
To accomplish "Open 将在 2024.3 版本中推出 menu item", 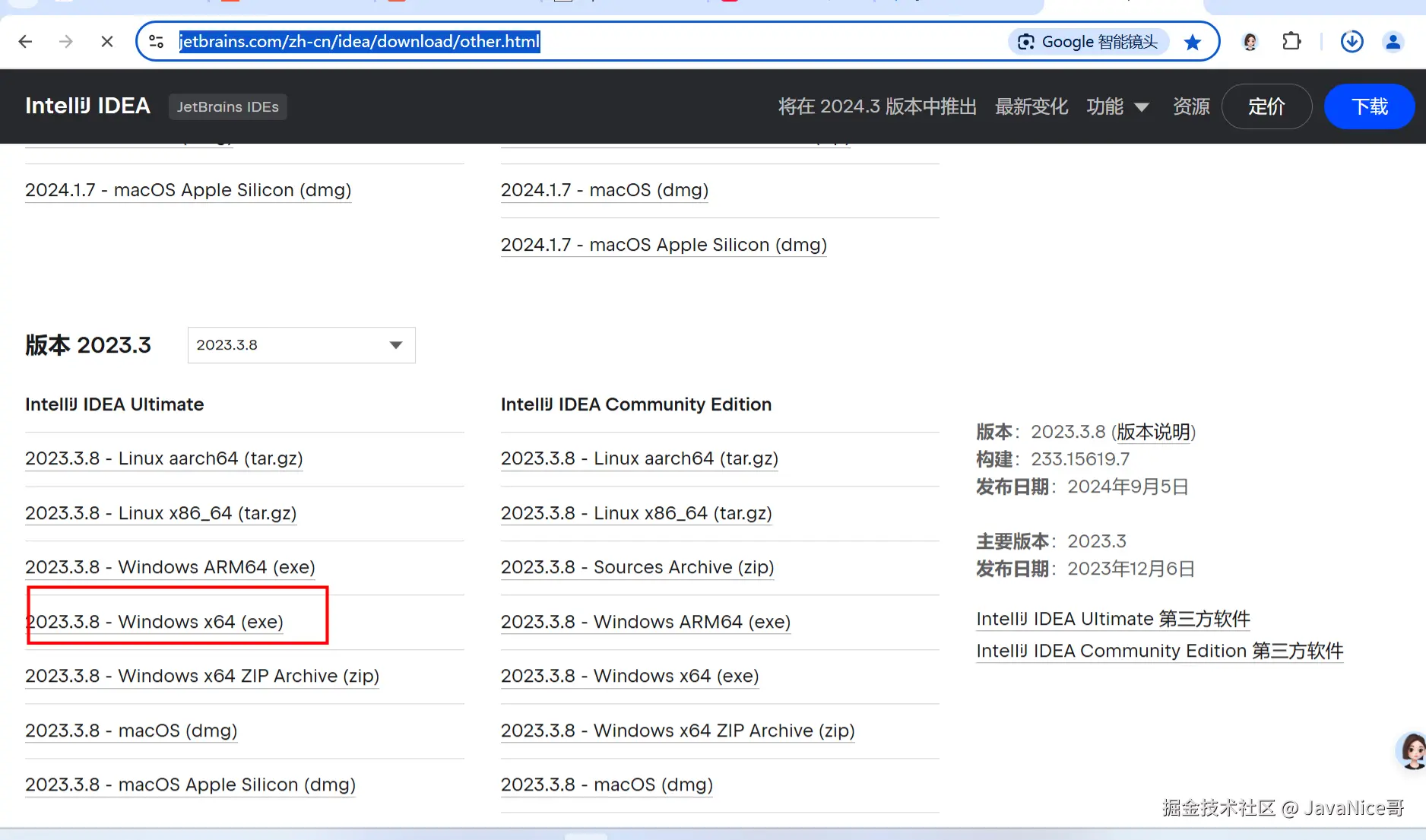I will pos(877,106).
